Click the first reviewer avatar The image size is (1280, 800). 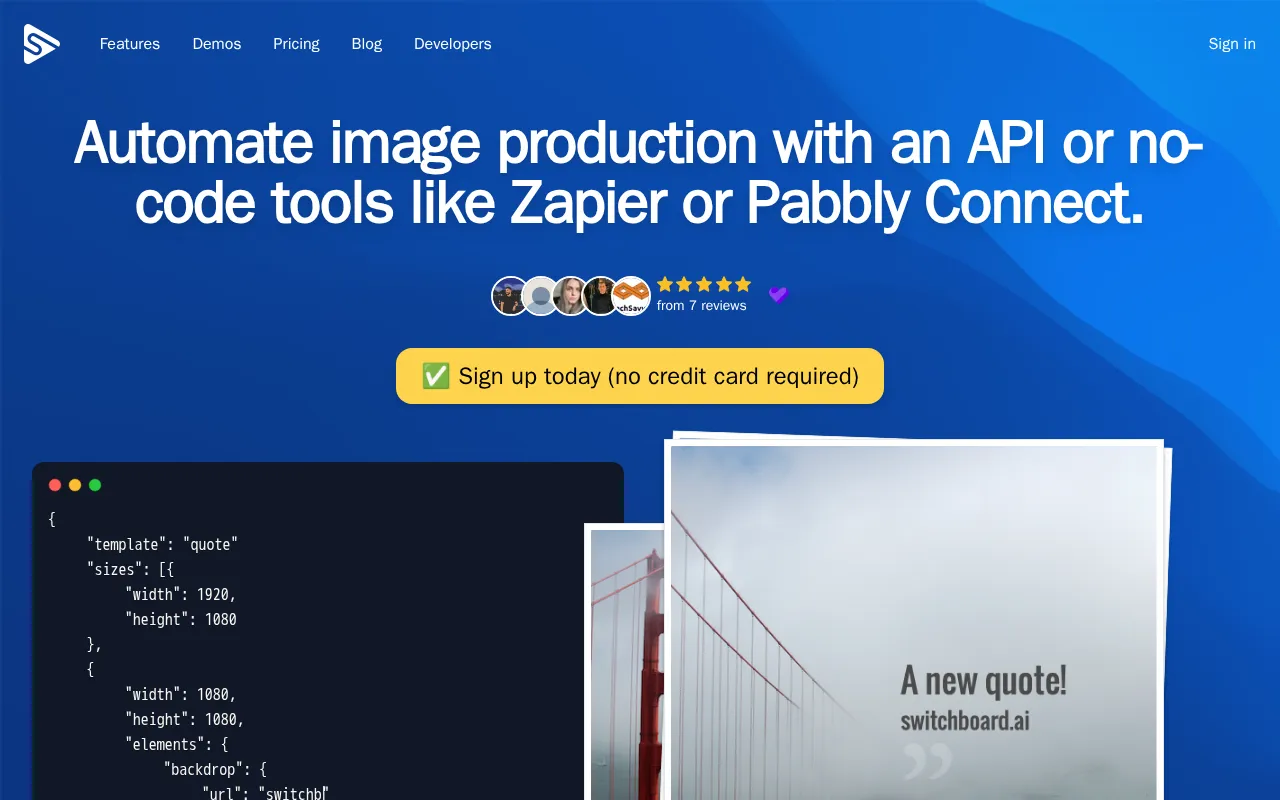(x=509, y=296)
